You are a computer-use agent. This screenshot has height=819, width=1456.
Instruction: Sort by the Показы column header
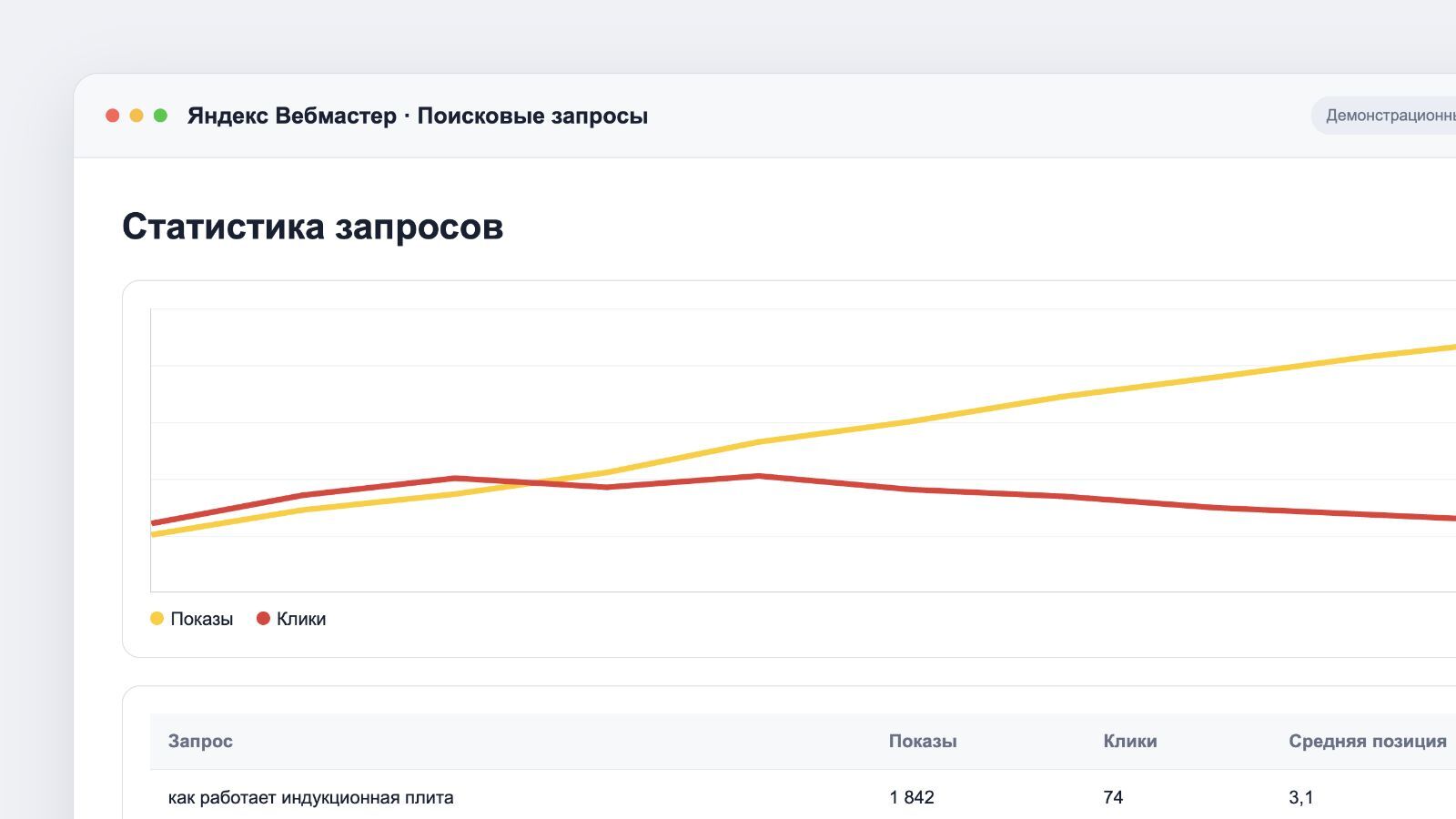click(923, 741)
